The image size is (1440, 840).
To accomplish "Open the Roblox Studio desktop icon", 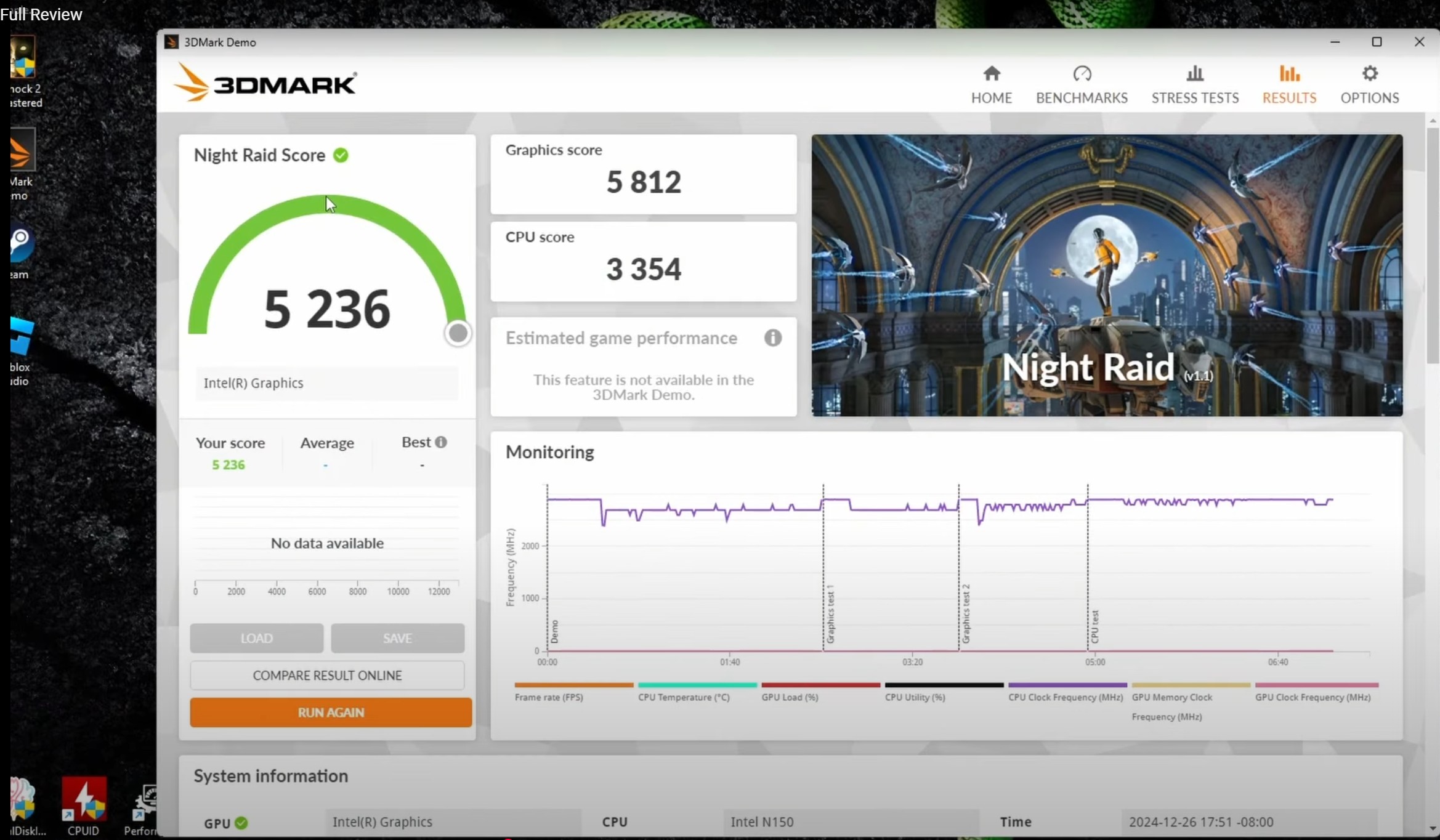I will click(21, 351).
